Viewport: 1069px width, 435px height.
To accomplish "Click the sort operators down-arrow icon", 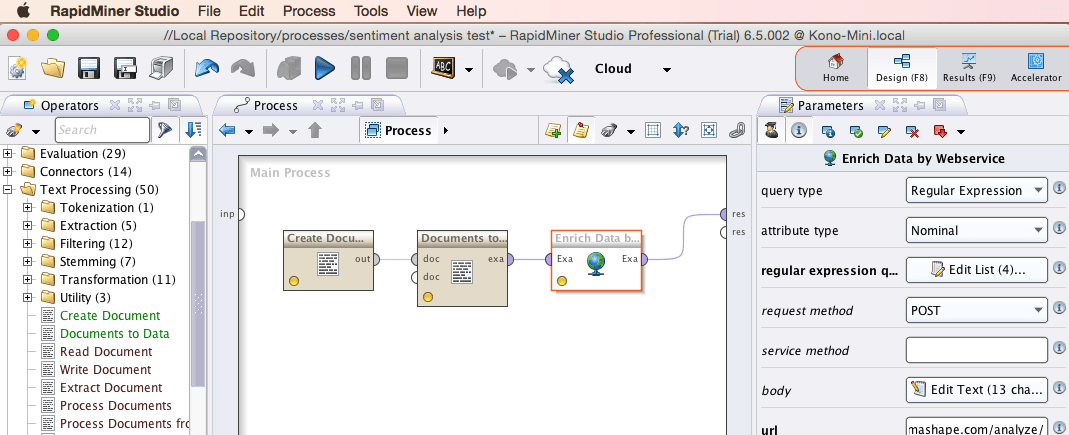I will pyautogui.click(x=193, y=130).
